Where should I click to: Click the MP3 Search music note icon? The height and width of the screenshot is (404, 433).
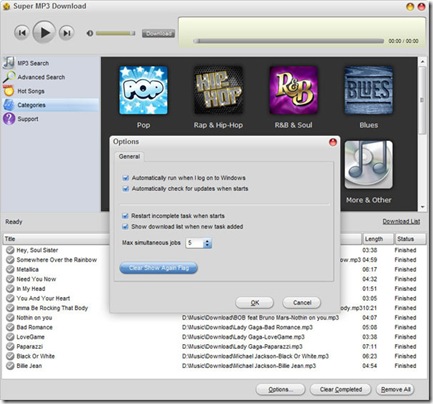pos(9,63)
